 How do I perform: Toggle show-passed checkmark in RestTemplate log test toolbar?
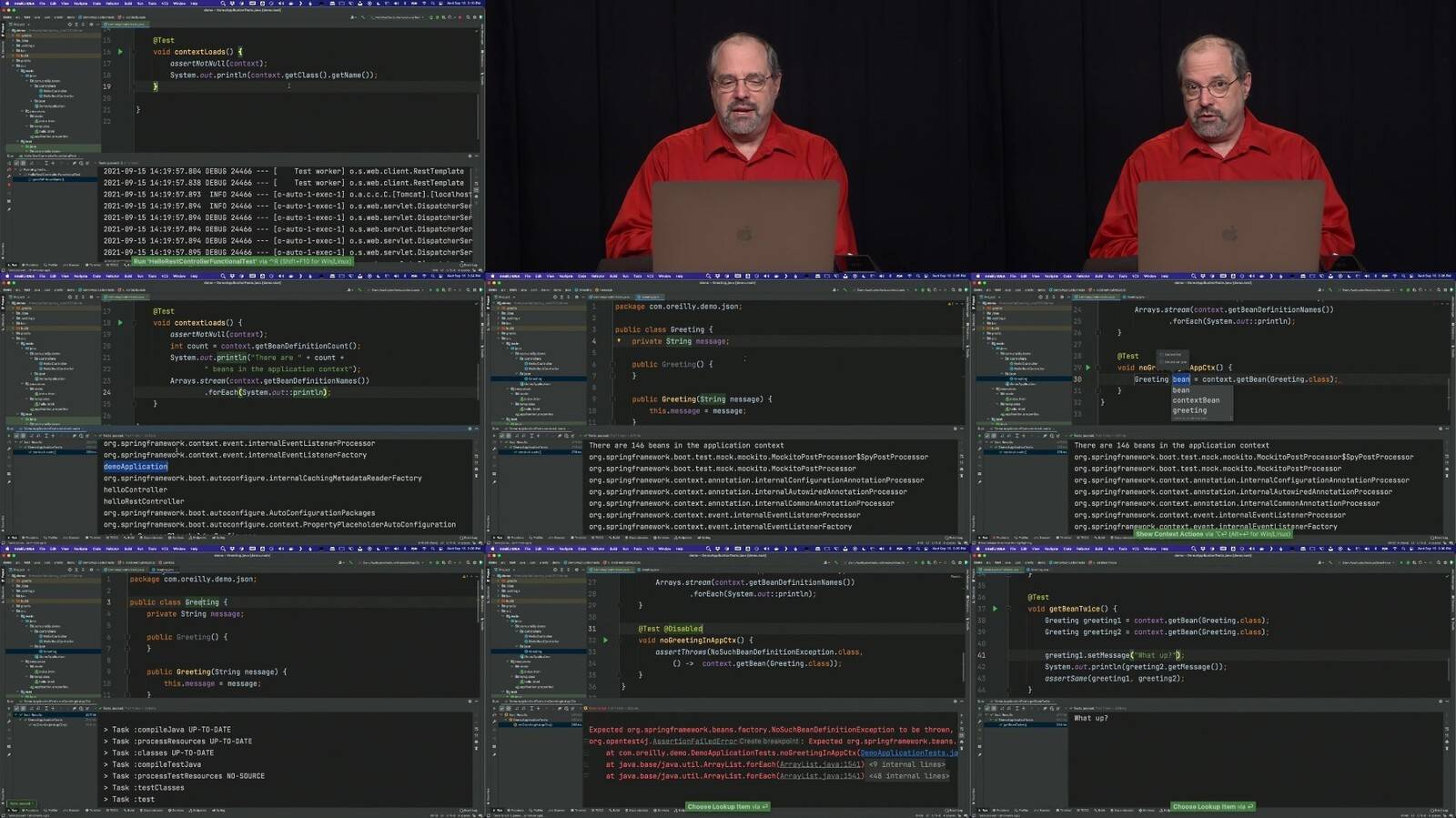(x=15, y=163)
